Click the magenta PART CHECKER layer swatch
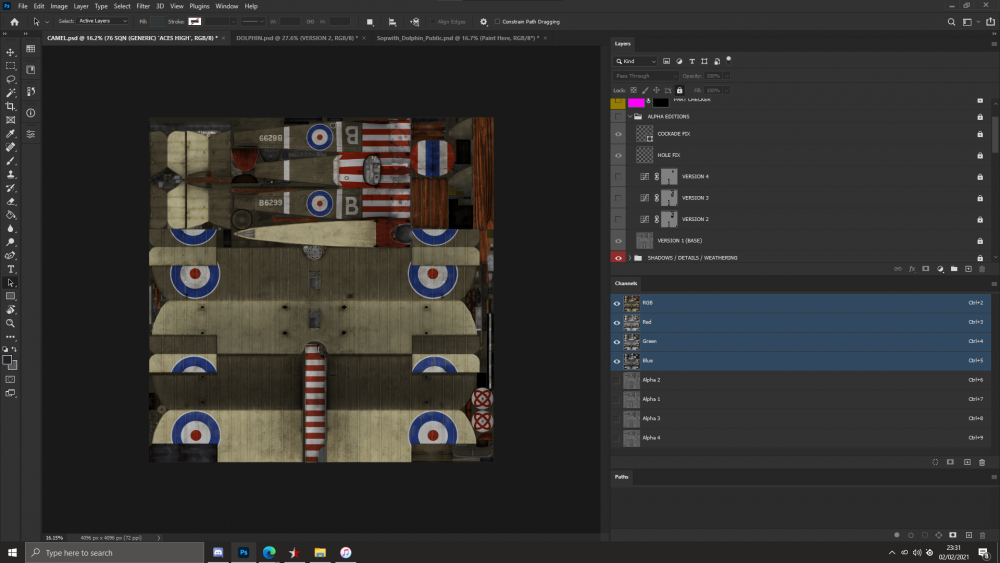 click(x=636, y=101)
